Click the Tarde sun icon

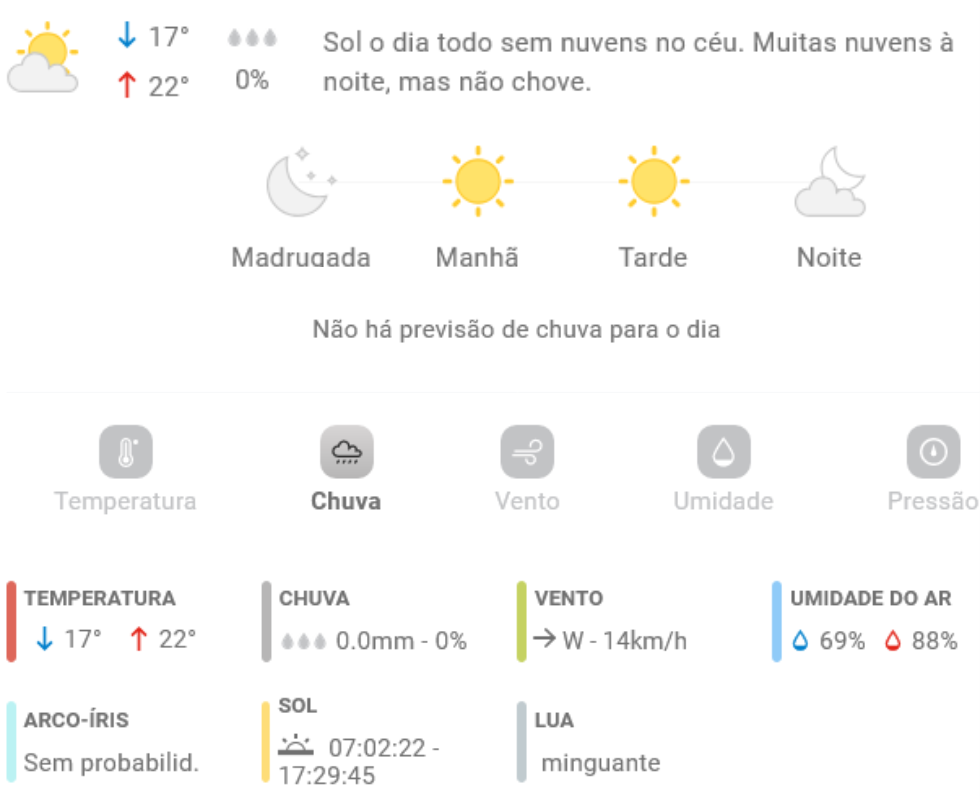pos(653,182)
